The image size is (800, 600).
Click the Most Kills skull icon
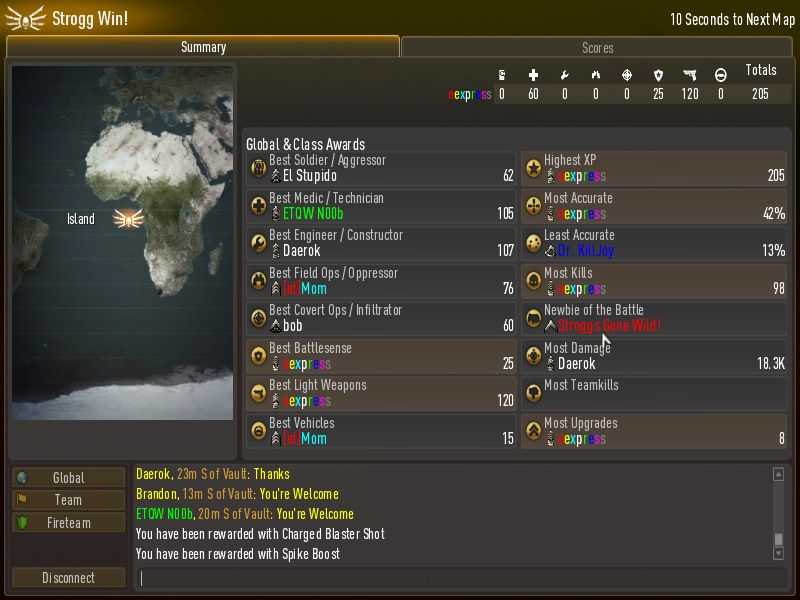[534, 281]
